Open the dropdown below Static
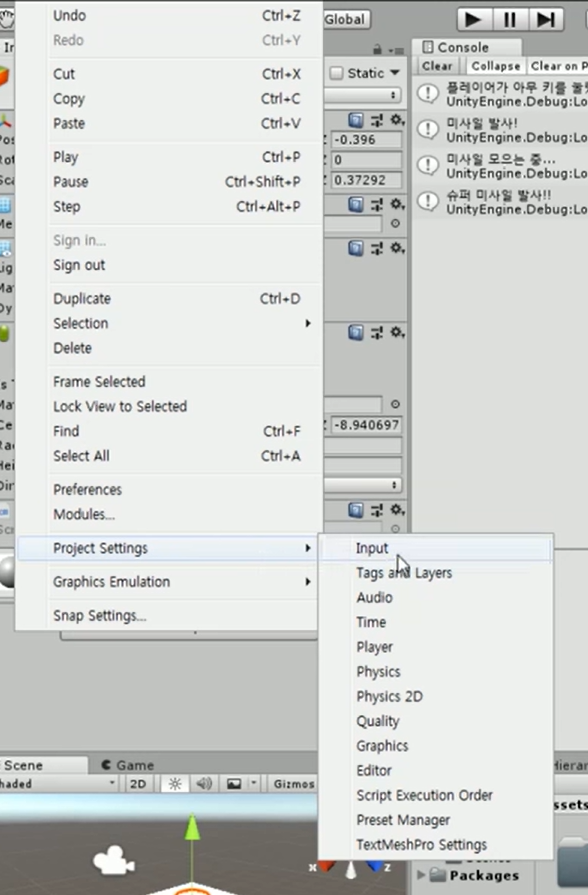 click(x=363, y=95)
